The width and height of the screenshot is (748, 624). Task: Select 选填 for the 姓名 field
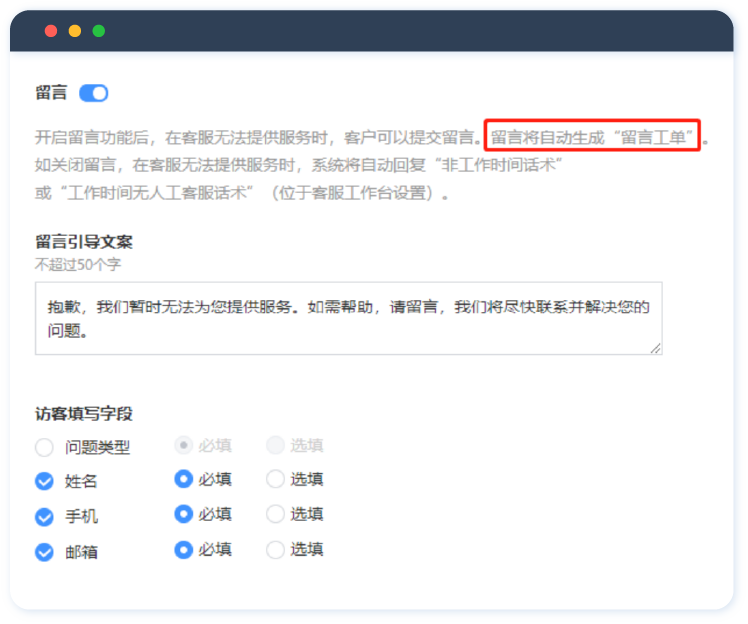[x=275, y=479]
